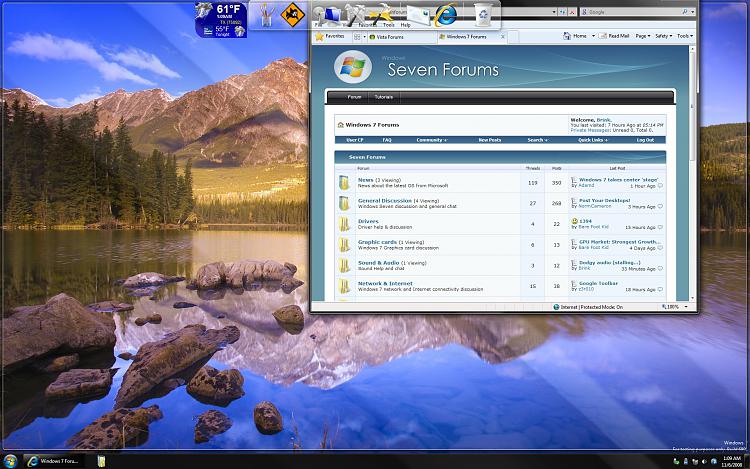Click the volume icon in system tray
The width and height of the screenshot is (750, 469).
[x=706, y=461]
